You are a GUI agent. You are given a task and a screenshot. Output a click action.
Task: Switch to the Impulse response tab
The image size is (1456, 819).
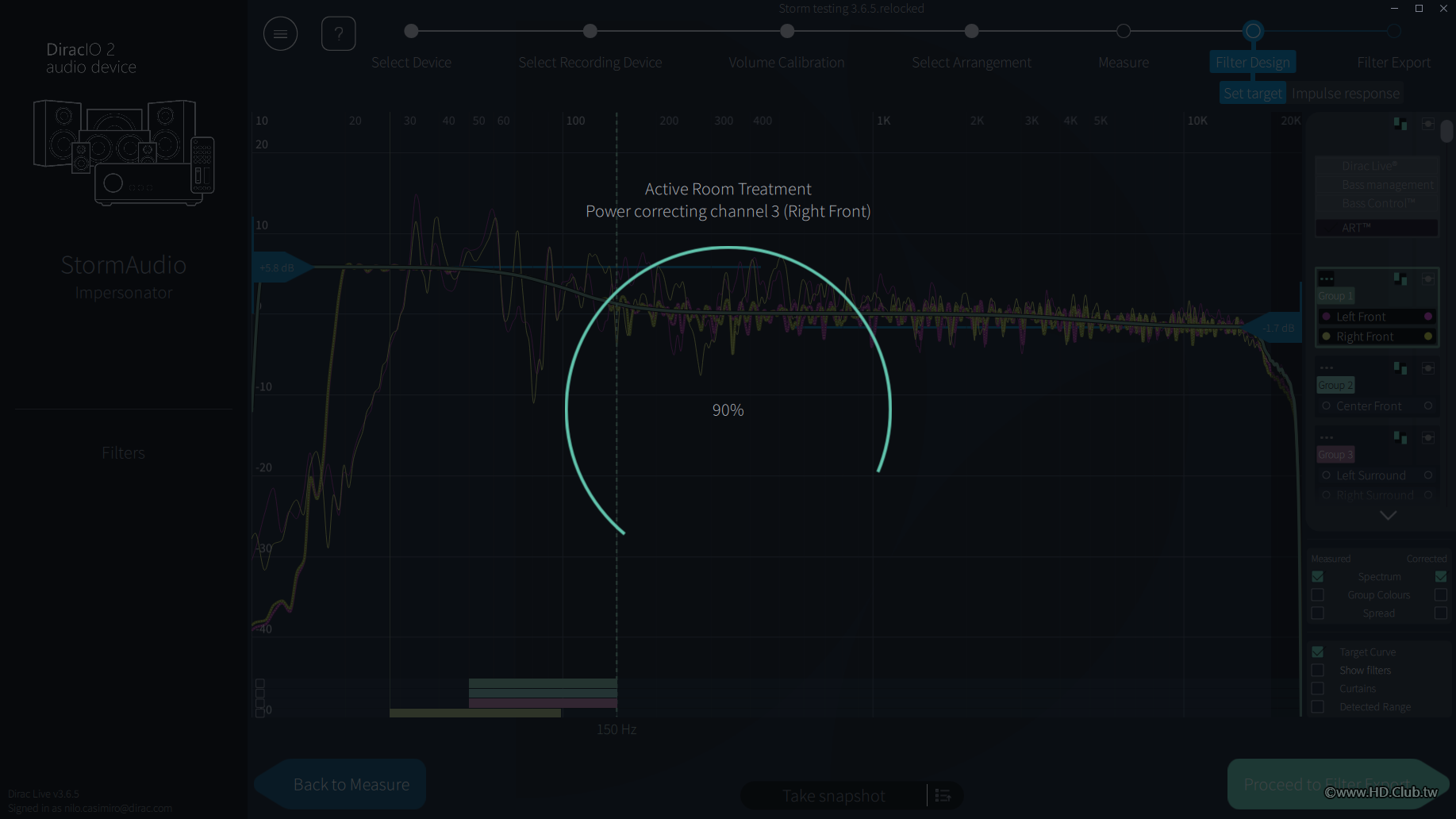point(1346,94)
